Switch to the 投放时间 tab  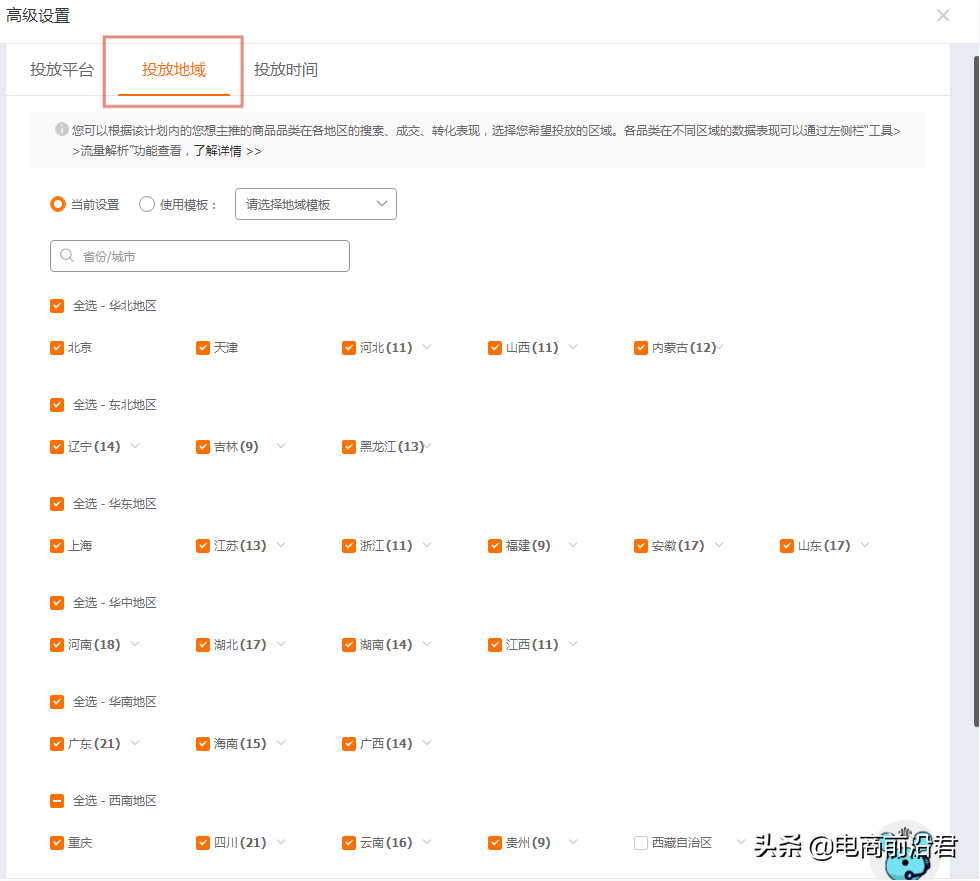[x=288, y=70]
